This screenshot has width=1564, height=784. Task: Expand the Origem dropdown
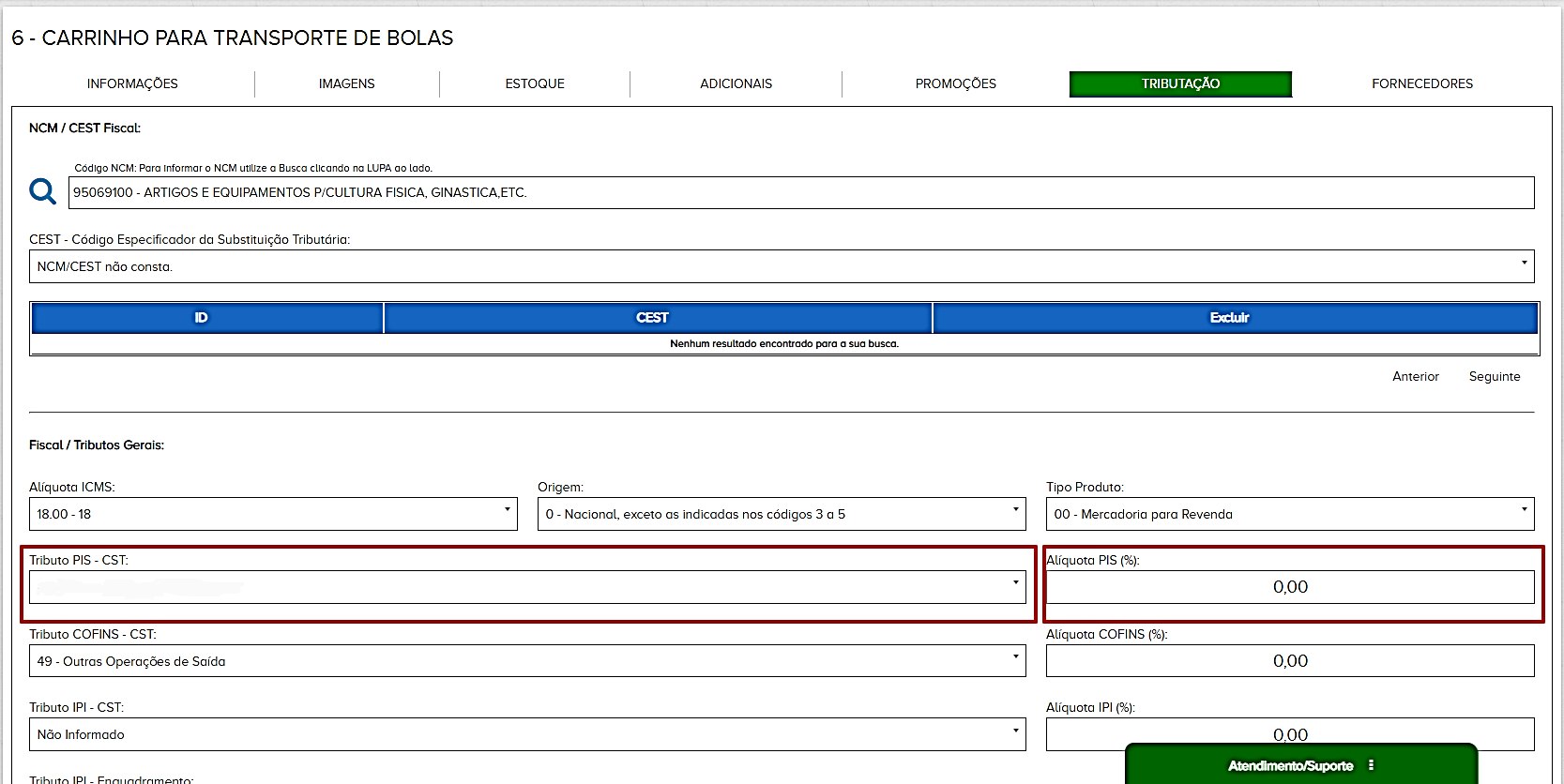tap(781, 514)
